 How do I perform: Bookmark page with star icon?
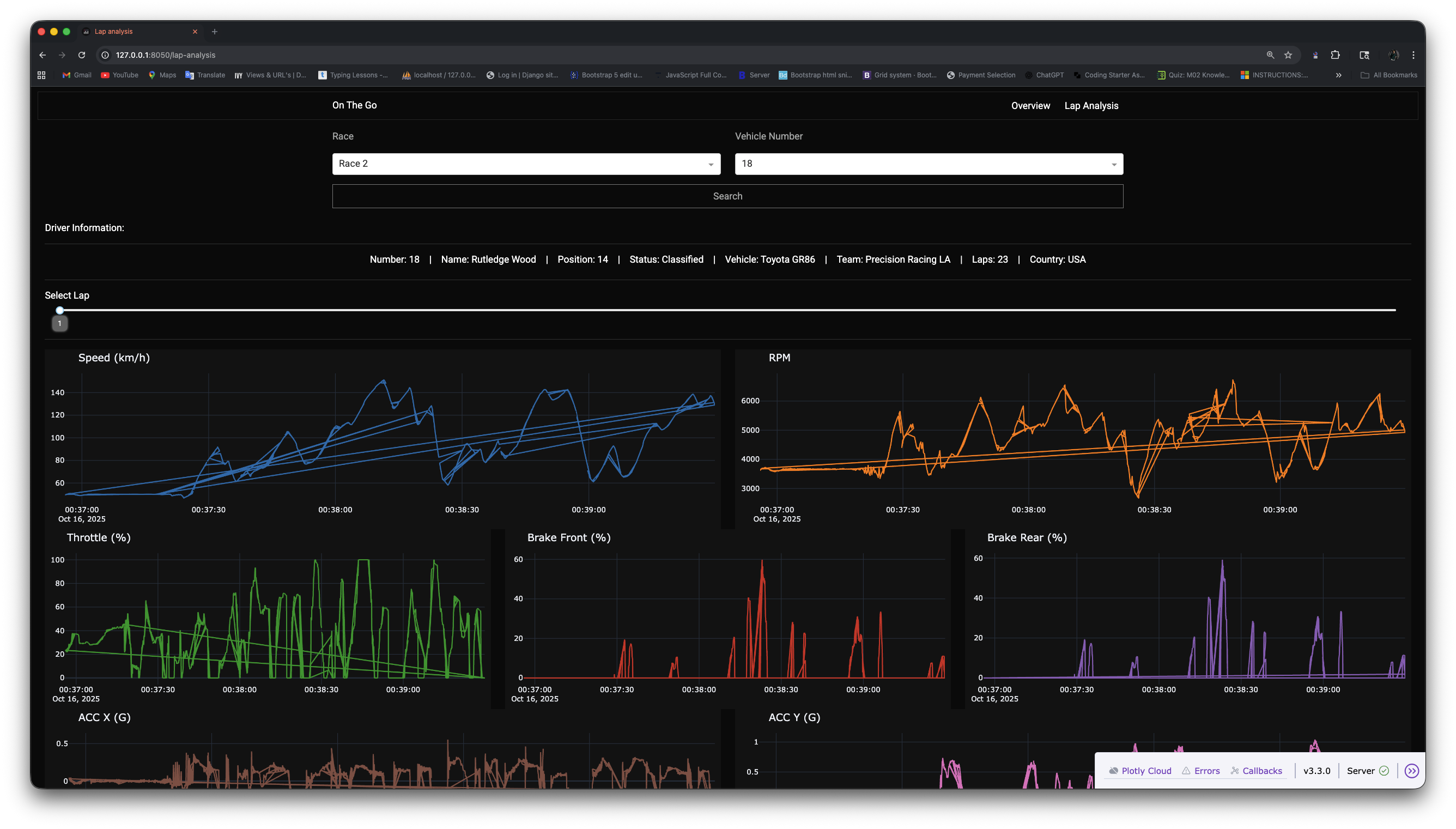click(1288, 55)
